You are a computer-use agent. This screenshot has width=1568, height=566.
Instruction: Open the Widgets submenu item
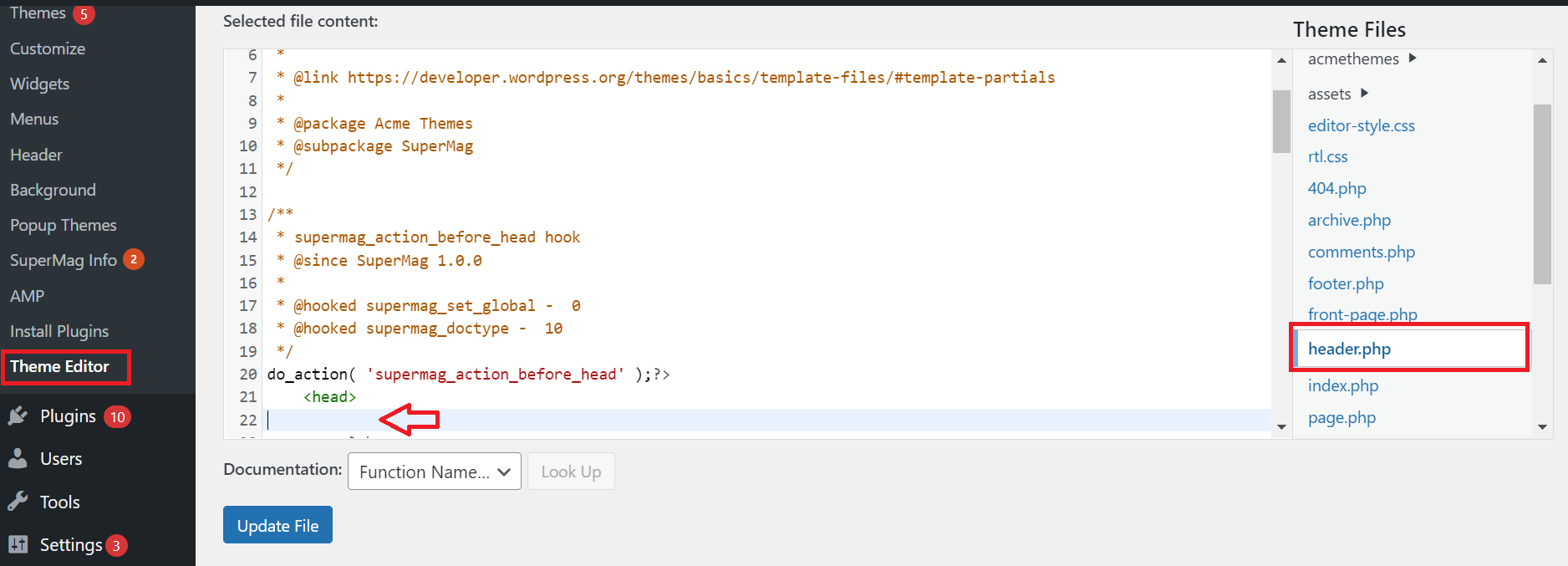(39, 84)
